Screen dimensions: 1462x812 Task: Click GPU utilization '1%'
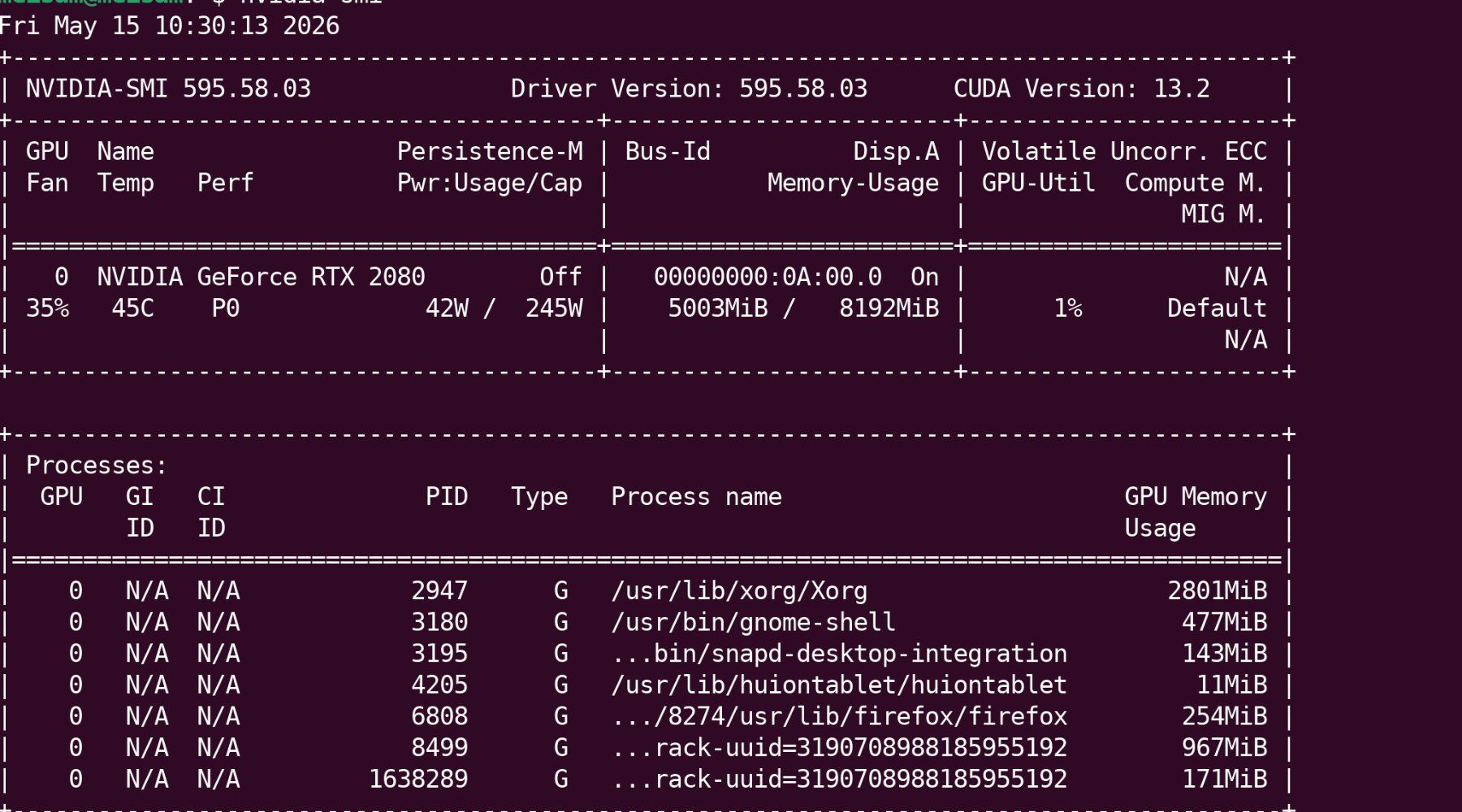(1068, 309)
